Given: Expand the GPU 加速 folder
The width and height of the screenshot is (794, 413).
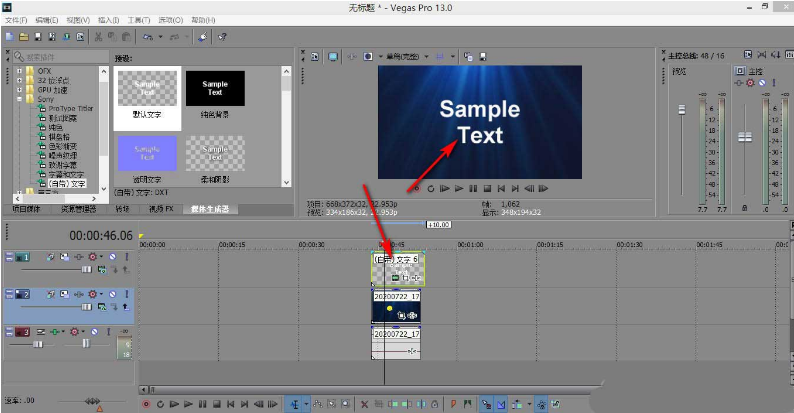Looking at the screenshot, I should 19,90.
